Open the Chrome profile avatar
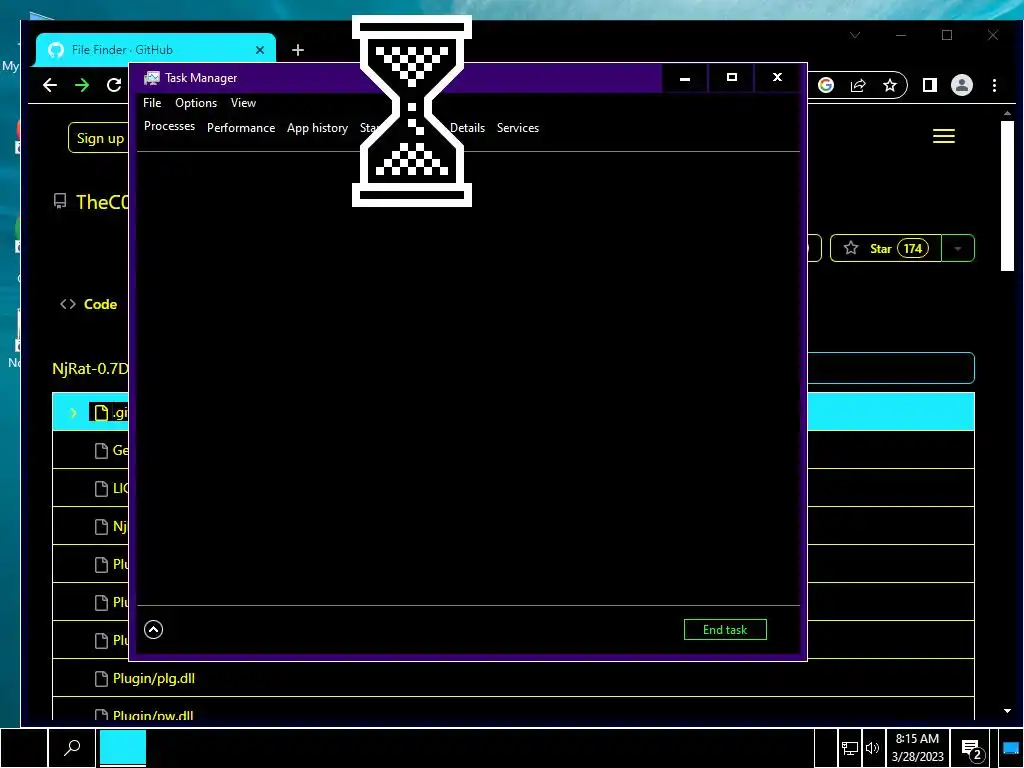 click(x=962, y=85)
